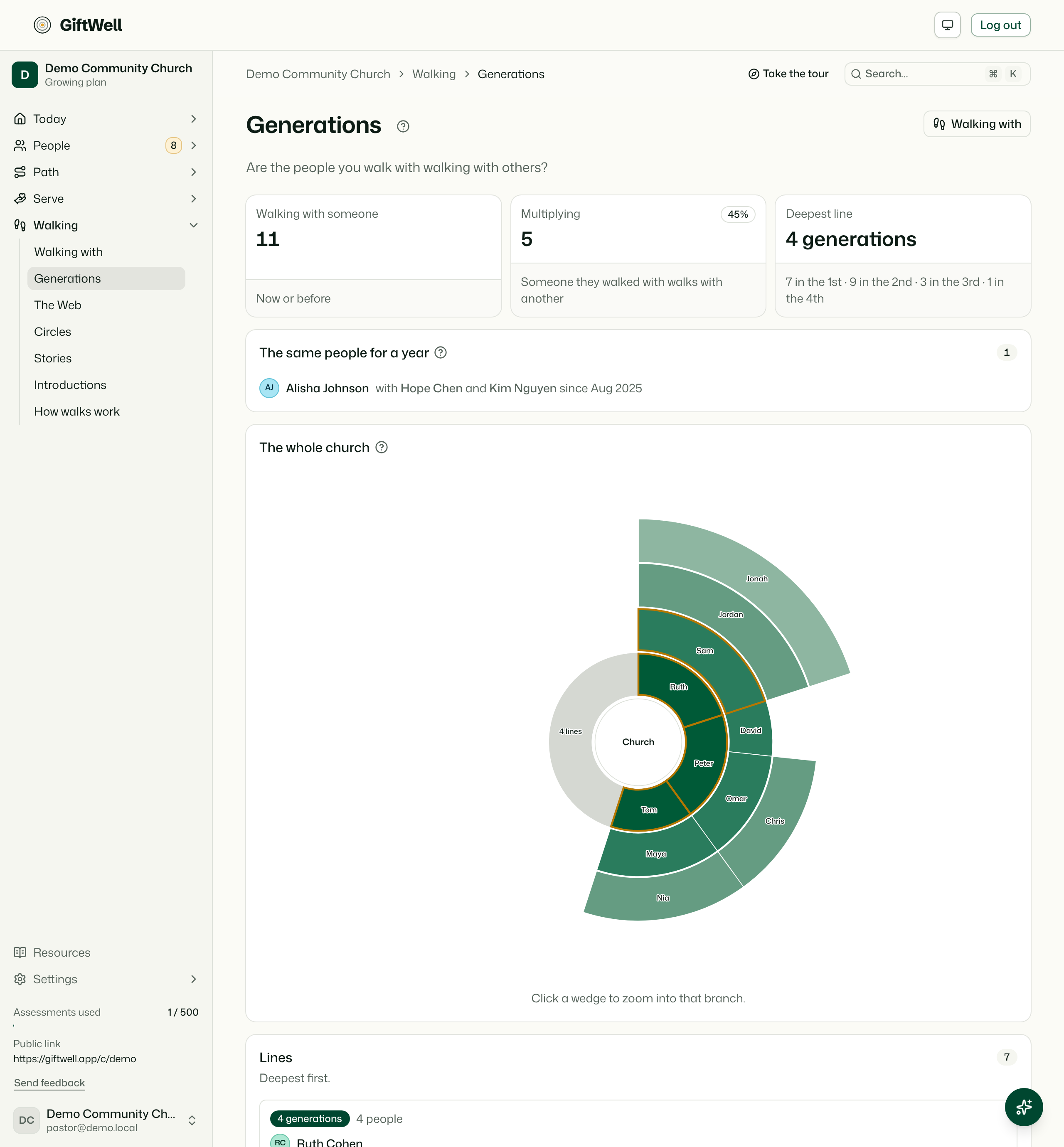Click Demo Community Church breadcrumb link
This screenshot has width=1064, height=1147.
point(318,74)
